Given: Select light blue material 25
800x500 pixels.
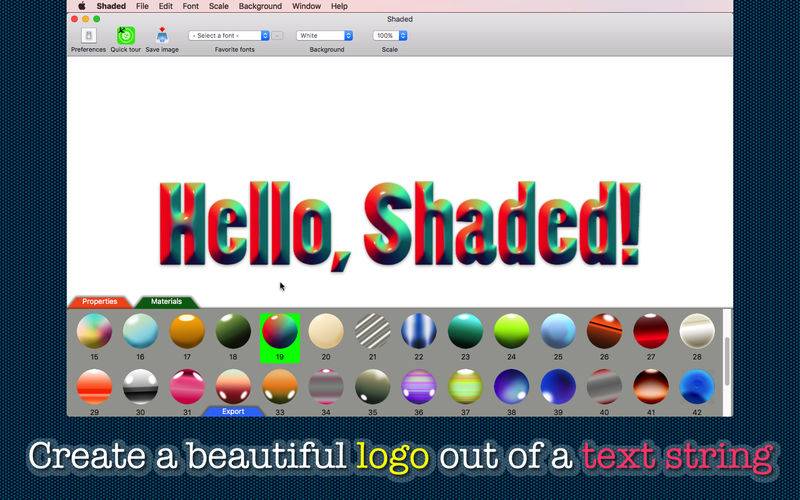Looking at the screenshot, I should coord(558,331).
